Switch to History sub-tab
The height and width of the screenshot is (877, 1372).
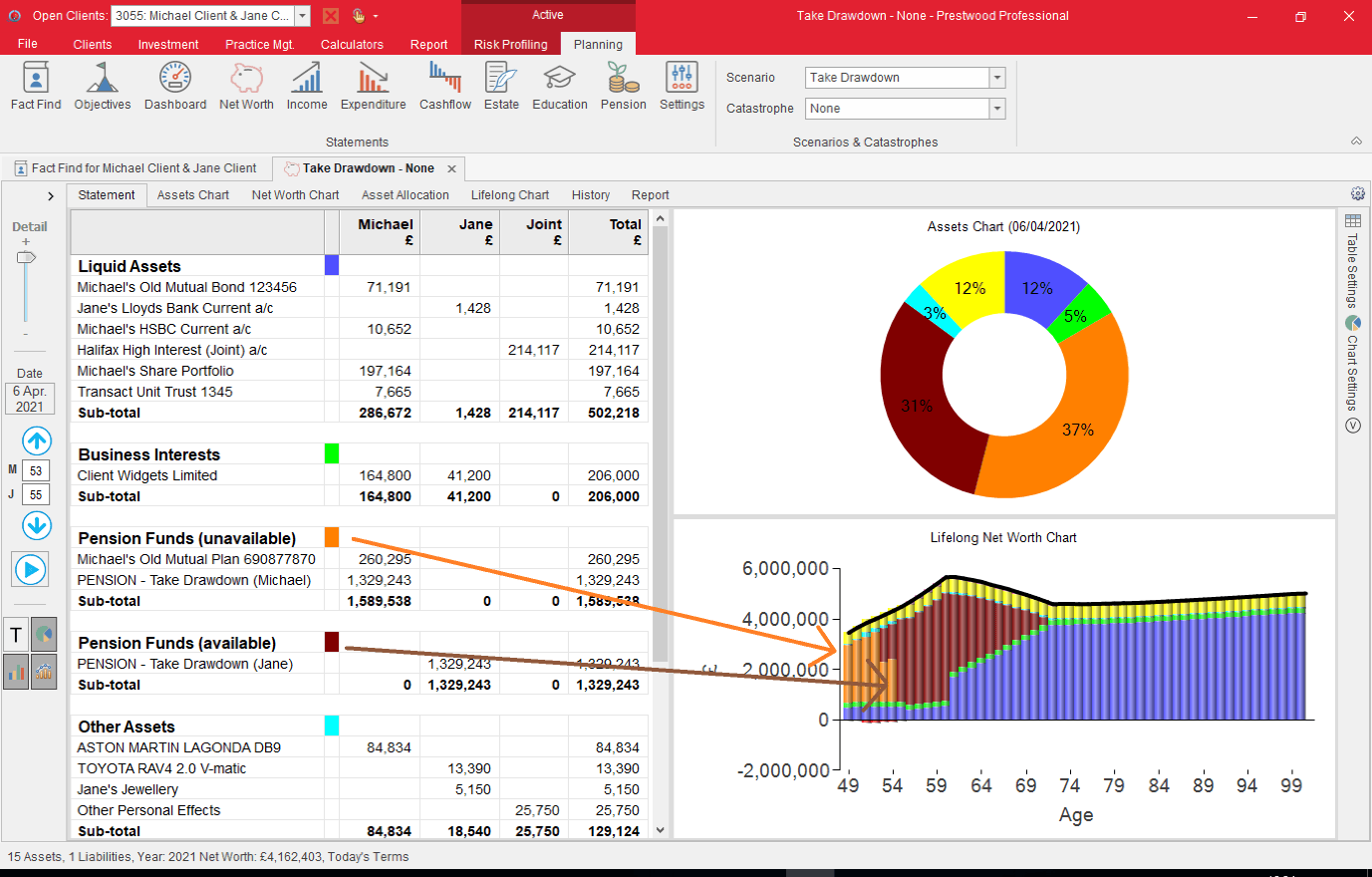coord(591,195)
